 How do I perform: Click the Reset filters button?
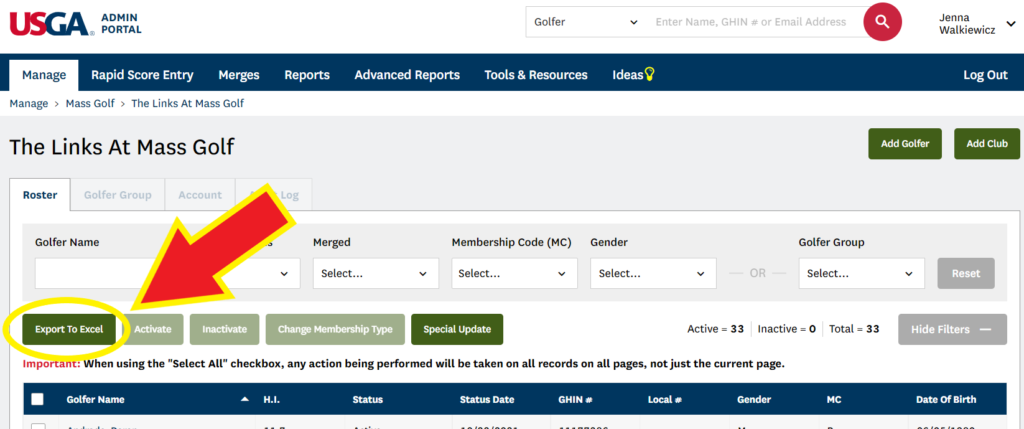click(x=966, y=274)
